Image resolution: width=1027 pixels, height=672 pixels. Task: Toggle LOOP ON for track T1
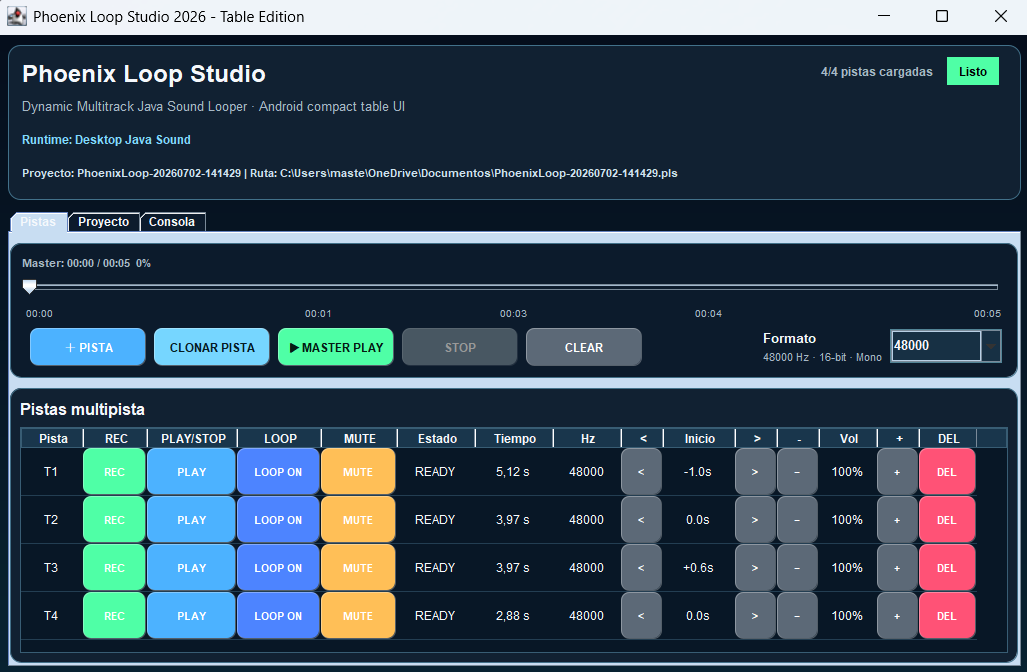point(278,472)
